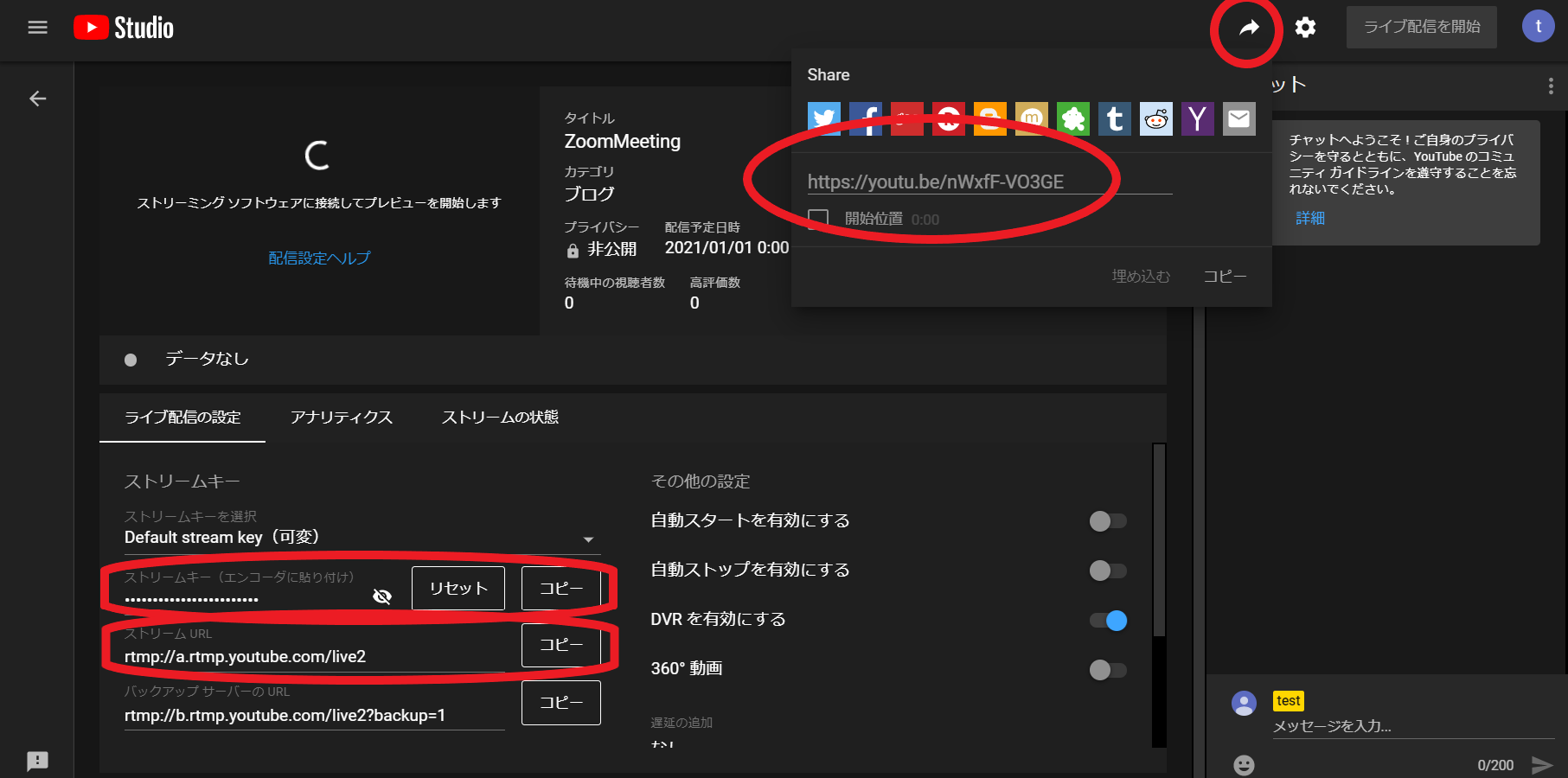Screen dimensions: 1568x778
Task: Click the ZoomMeeting title text
Action: [x=622, y=142]
